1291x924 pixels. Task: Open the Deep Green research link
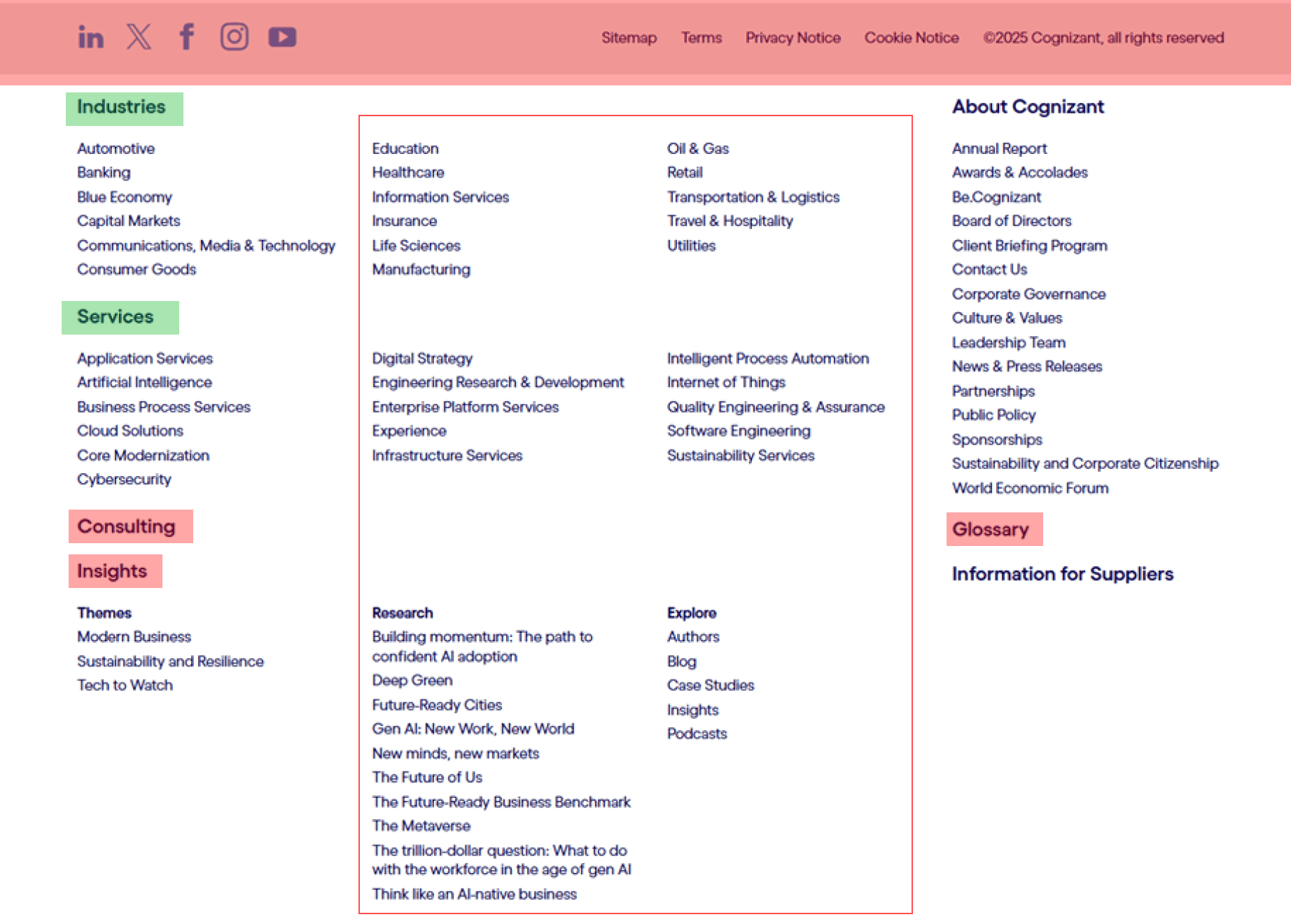(412, 680)
